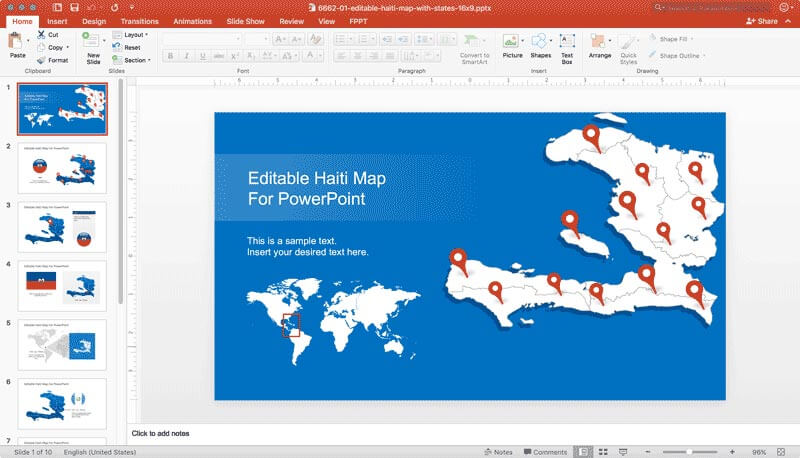Open the Shapes gallery

click(x=540, y=47)
